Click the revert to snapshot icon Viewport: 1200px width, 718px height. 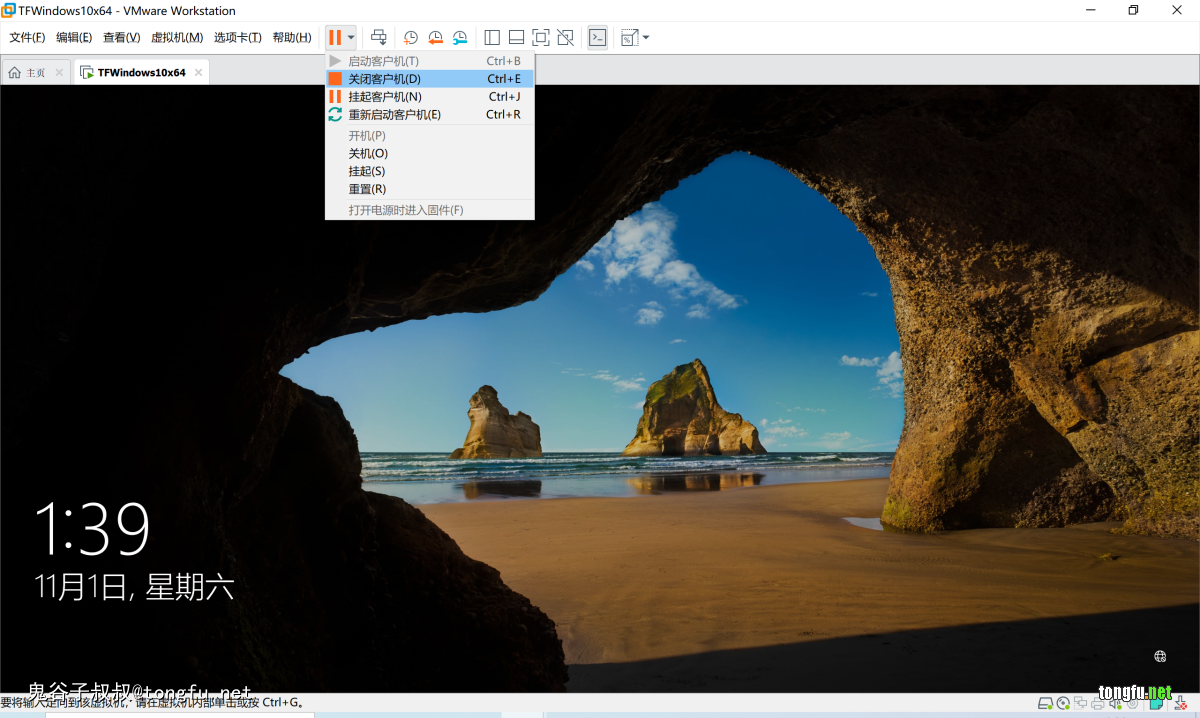435,38
